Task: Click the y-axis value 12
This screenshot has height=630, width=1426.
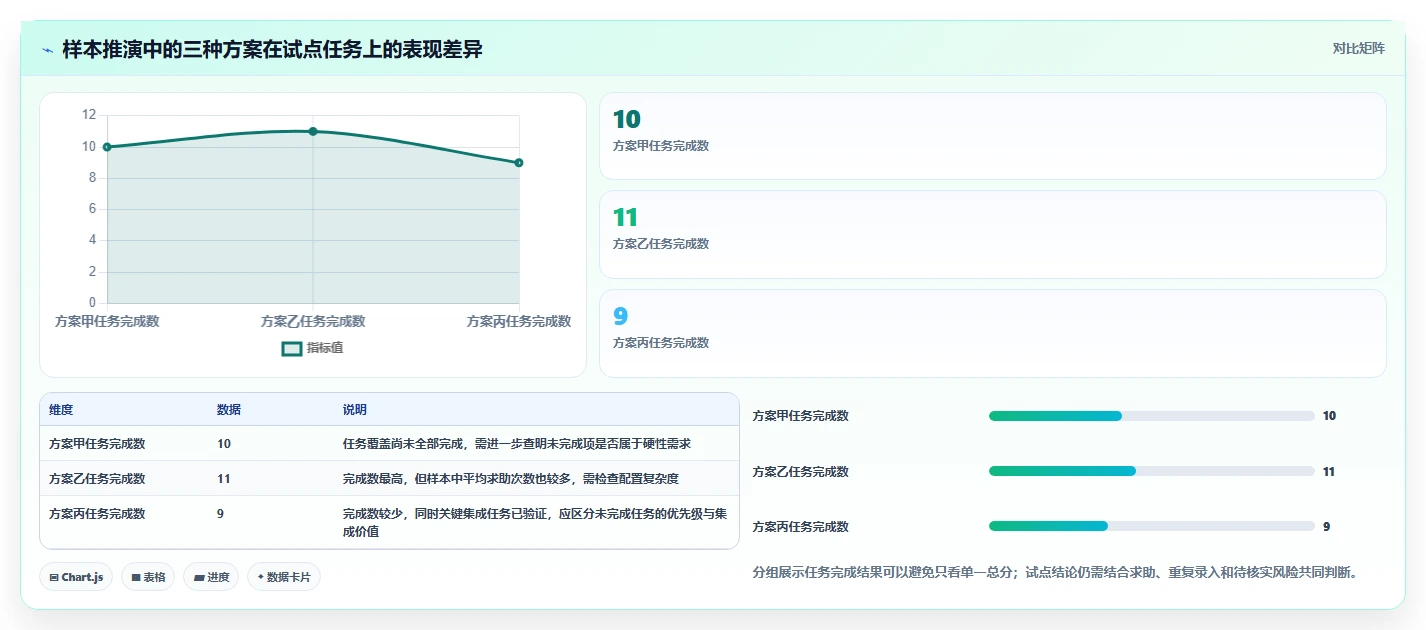Action: 89,115
